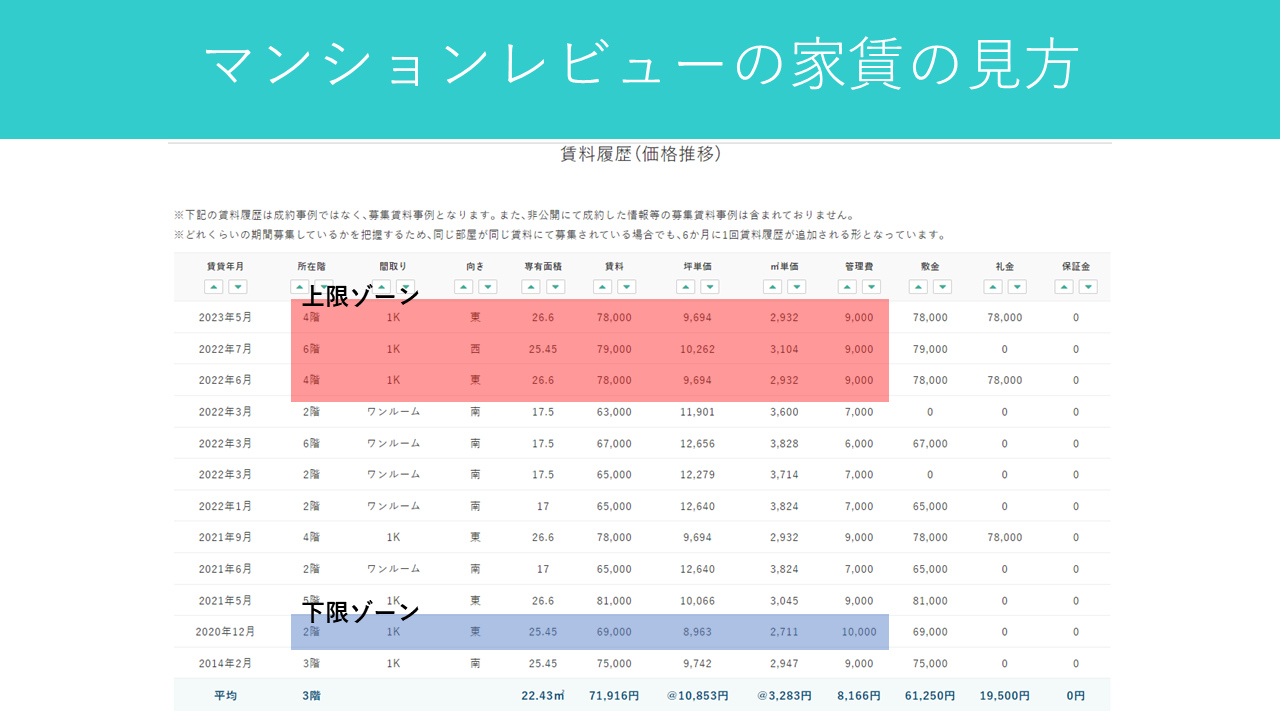Select the 敷金 column header
Screen dimensions: 1280x720
click(x=930, y=267)
